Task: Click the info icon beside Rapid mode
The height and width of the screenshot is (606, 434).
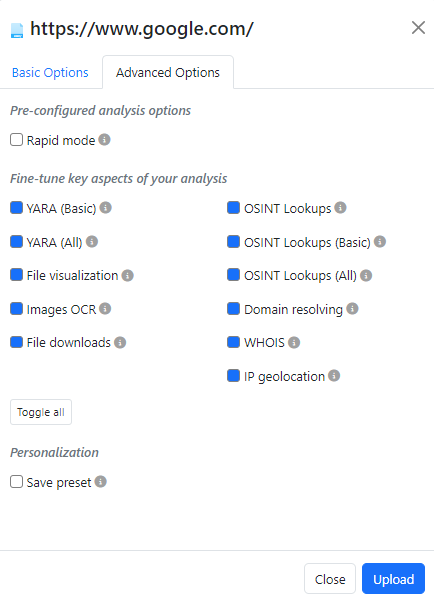Action: pos(104,140)
